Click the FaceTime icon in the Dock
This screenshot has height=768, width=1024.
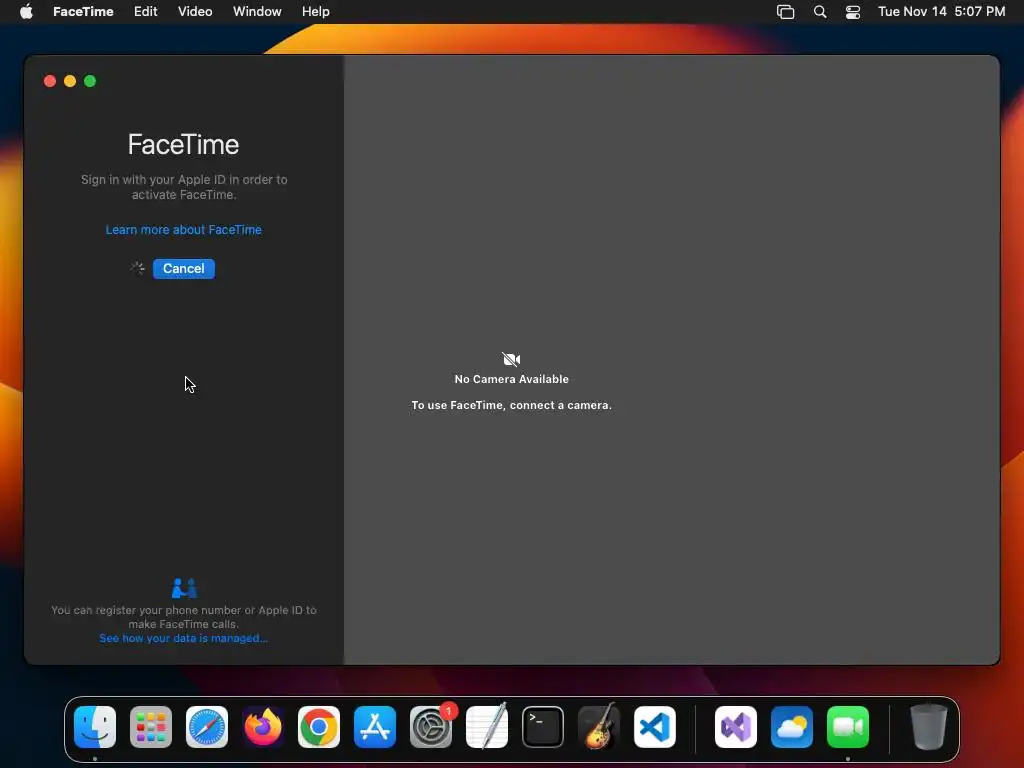point(848,727)
